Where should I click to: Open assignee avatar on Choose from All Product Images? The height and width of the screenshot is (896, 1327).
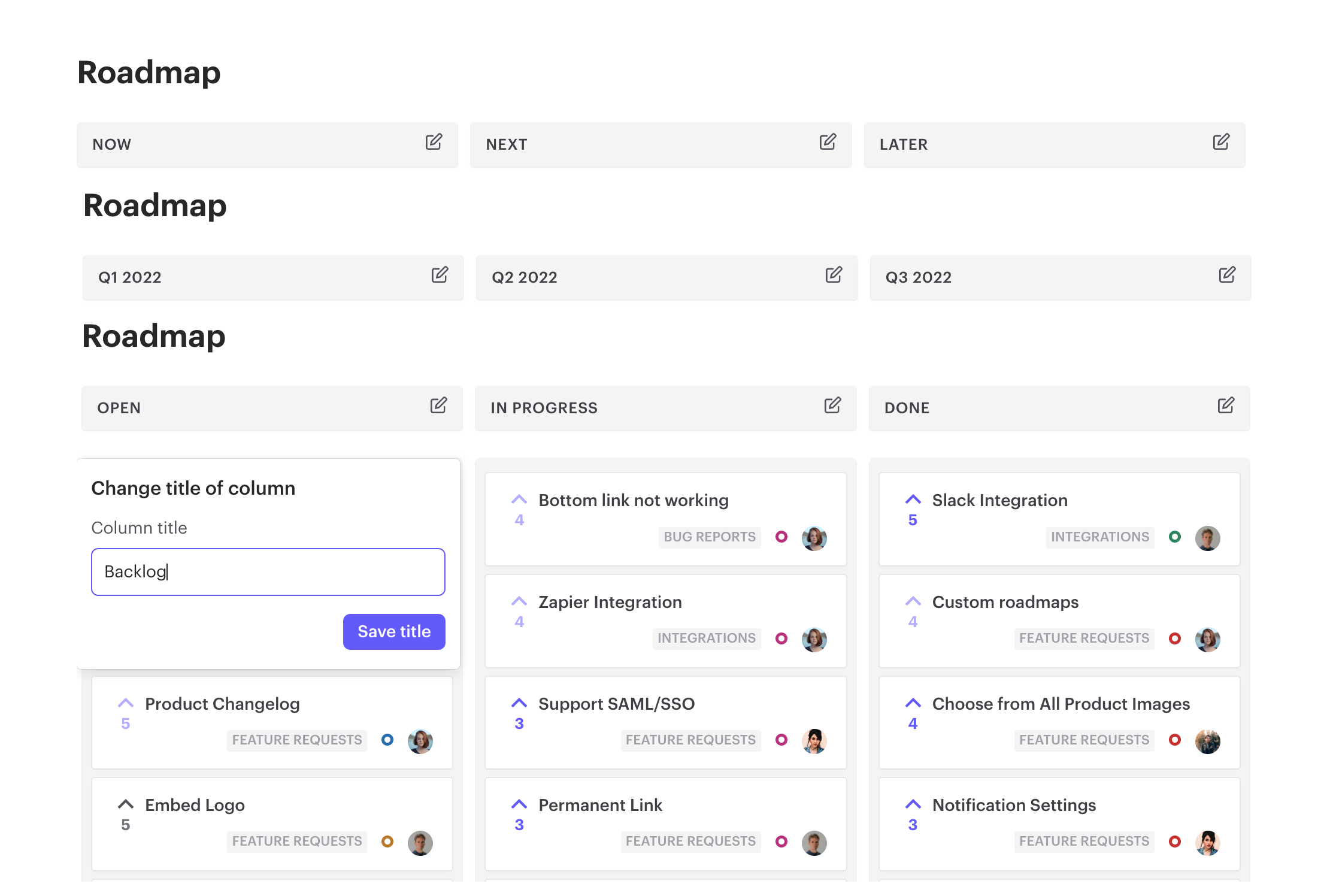point(1208,741)
